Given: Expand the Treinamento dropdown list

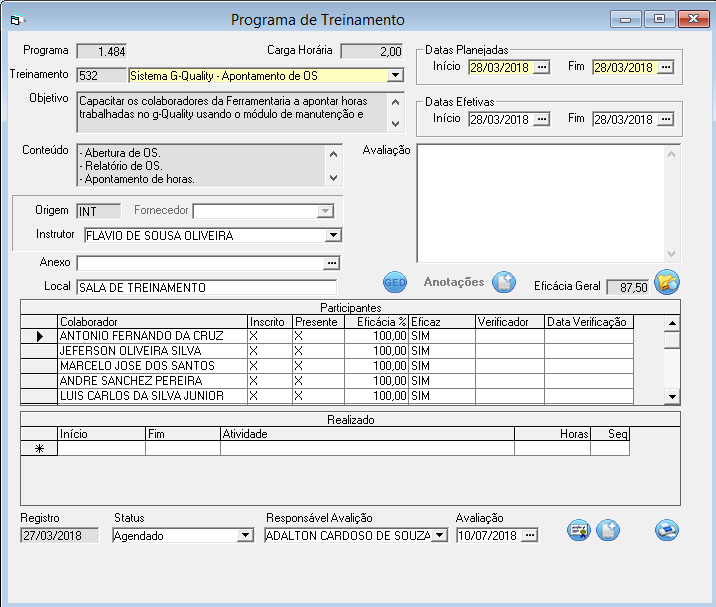Looking at the screenshot, I should point(395,75).
